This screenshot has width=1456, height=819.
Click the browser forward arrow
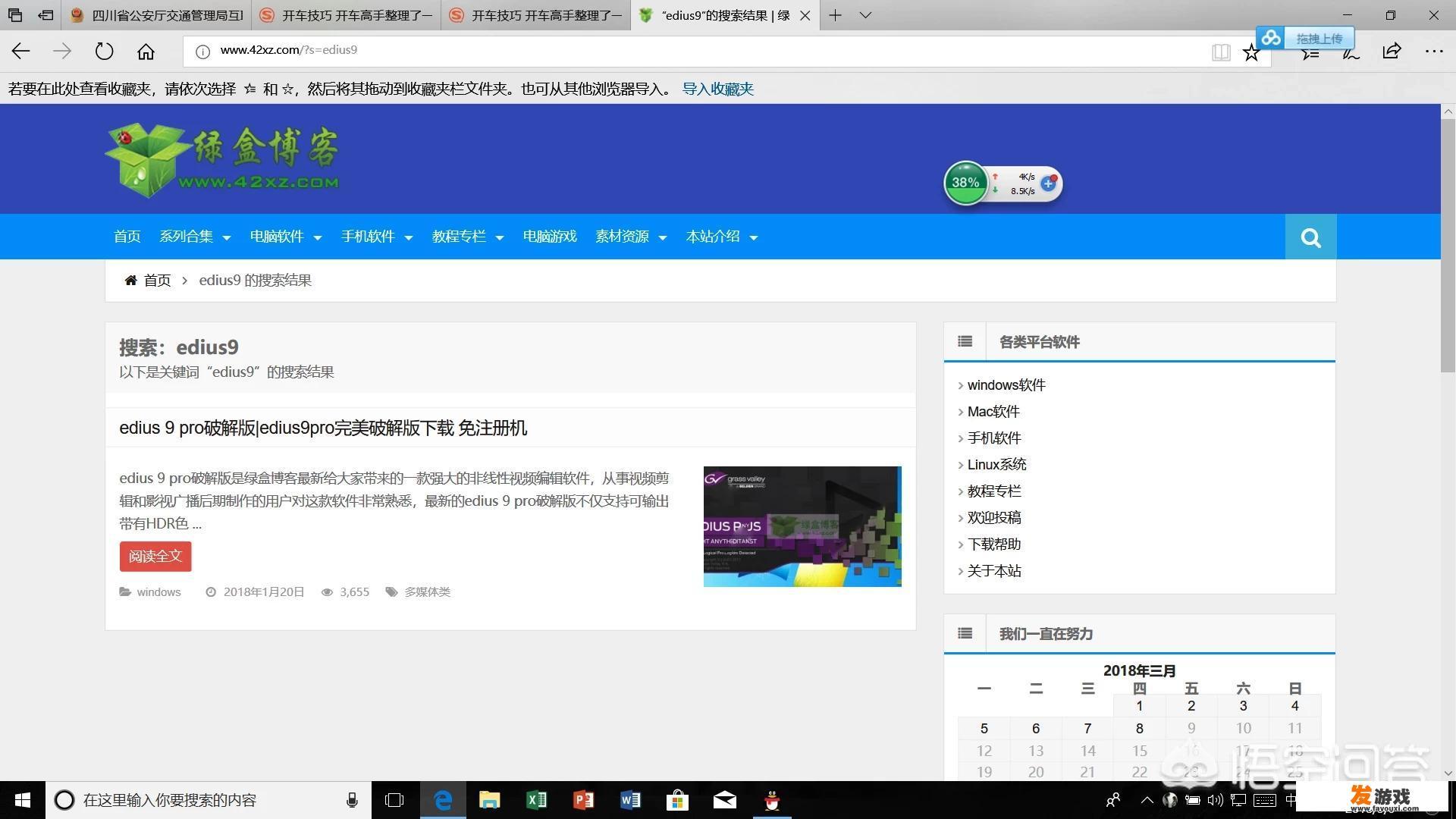pos(62,51)
